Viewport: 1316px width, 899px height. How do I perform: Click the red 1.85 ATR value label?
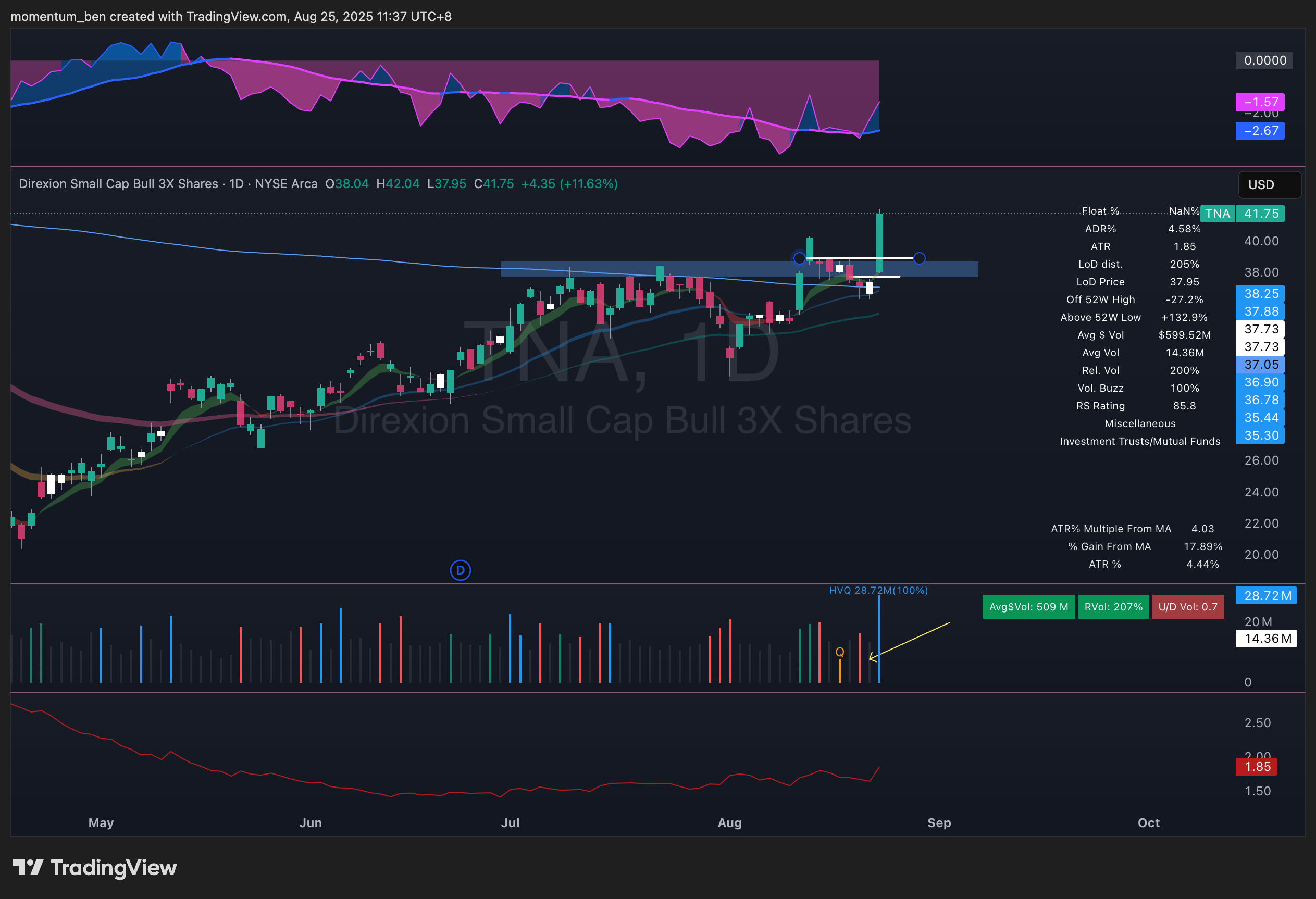point(1257,767)
